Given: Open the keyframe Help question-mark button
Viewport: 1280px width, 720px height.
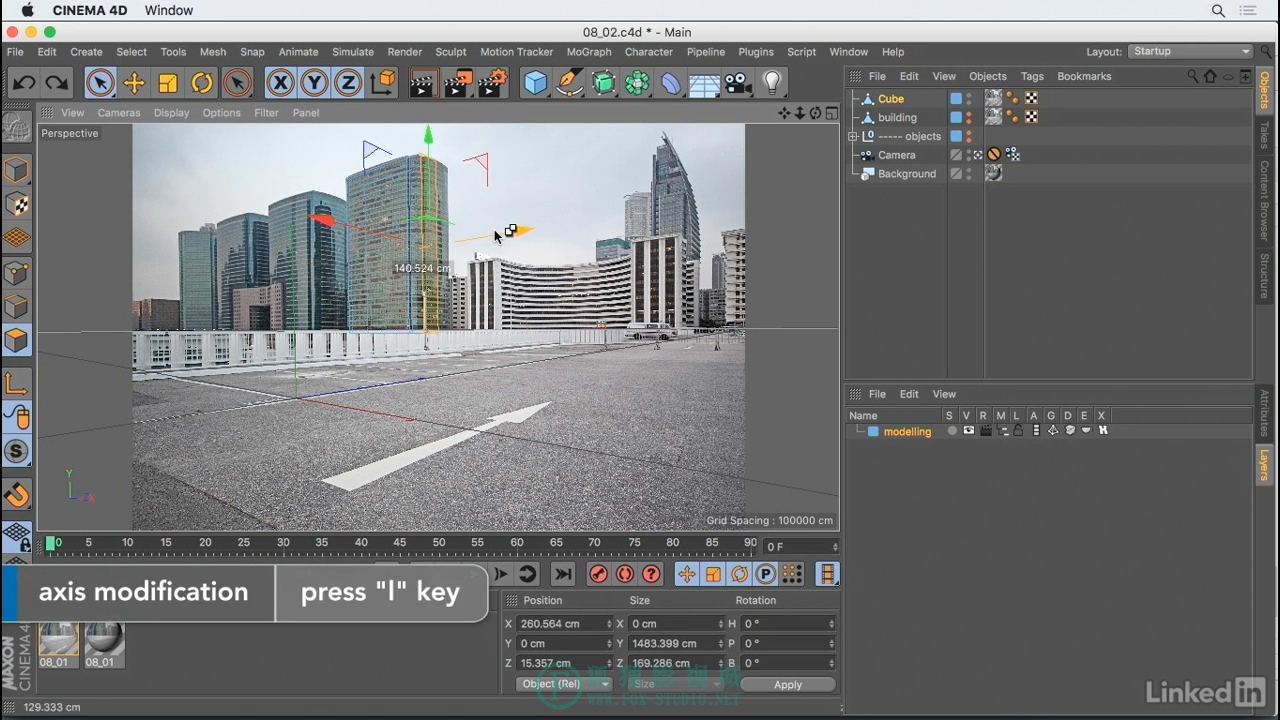Looking at the screenshot, I should coord(651,574).
